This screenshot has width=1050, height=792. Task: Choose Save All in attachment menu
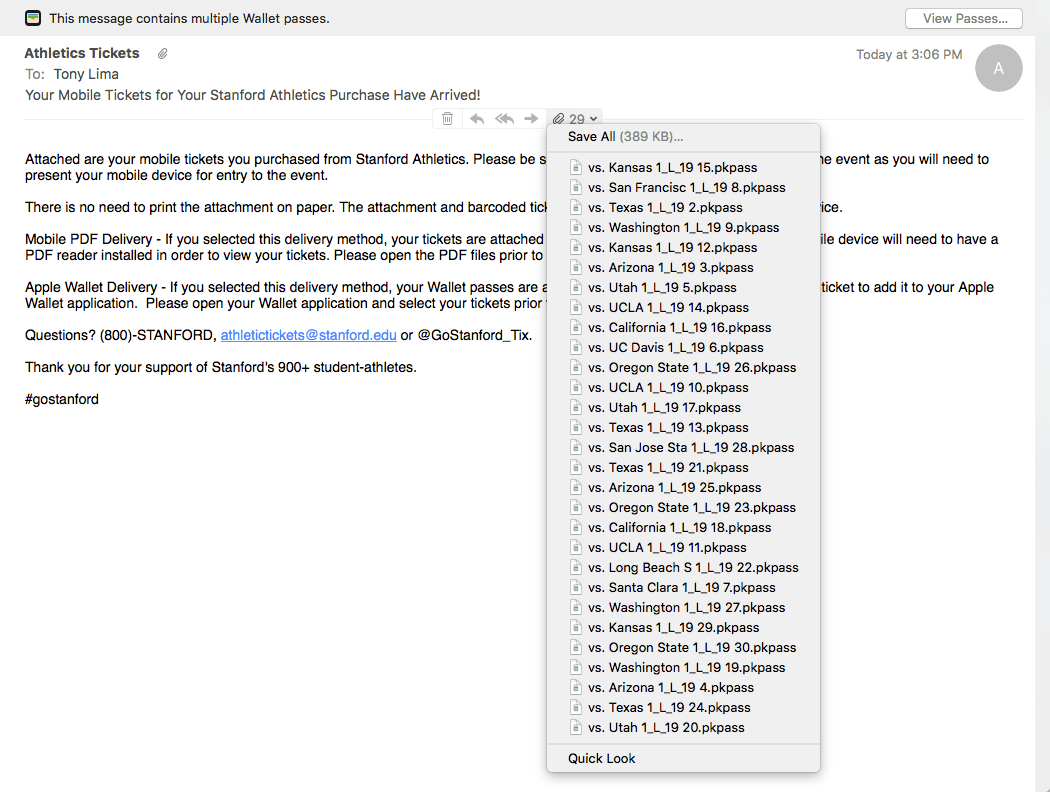(x=683, y=137)
